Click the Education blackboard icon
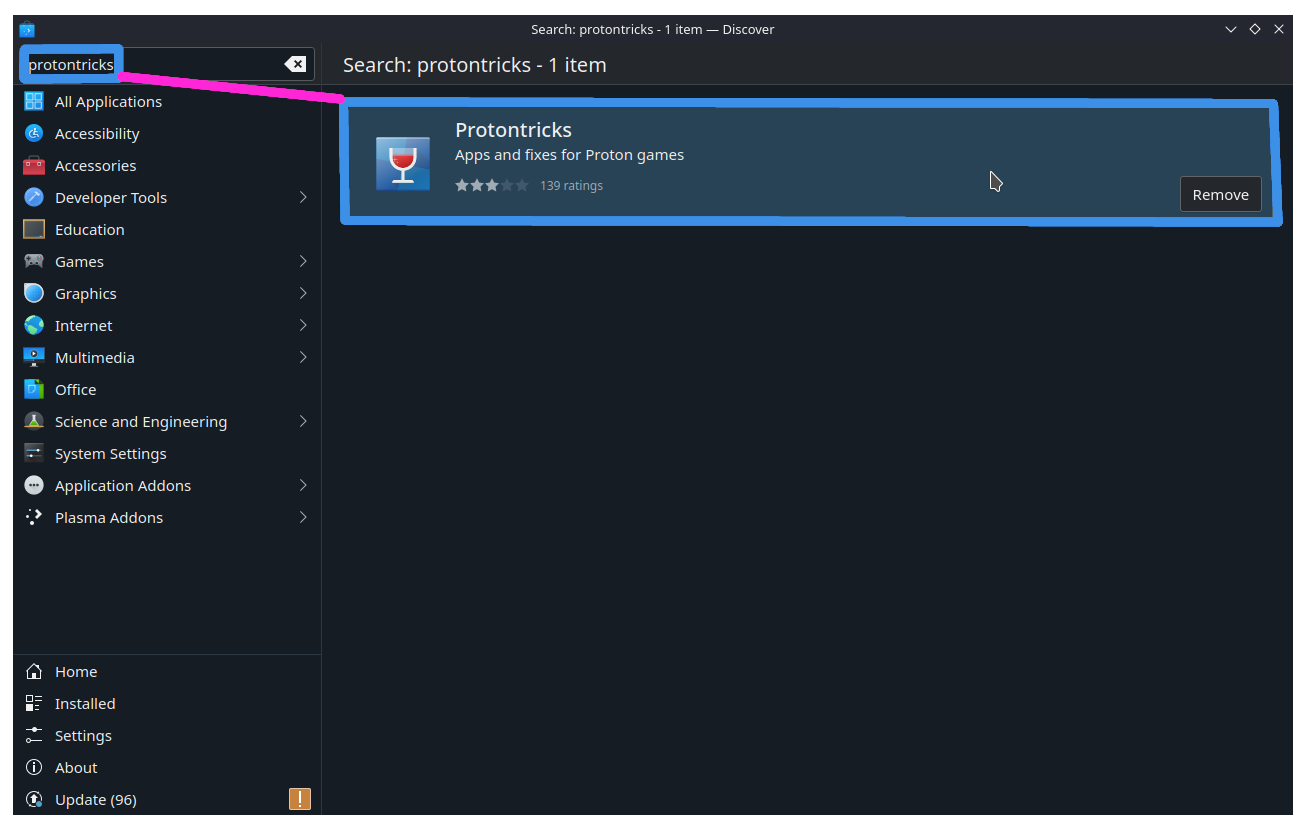The width and height of the screenshot is (1312, 824). coord(34,229)
